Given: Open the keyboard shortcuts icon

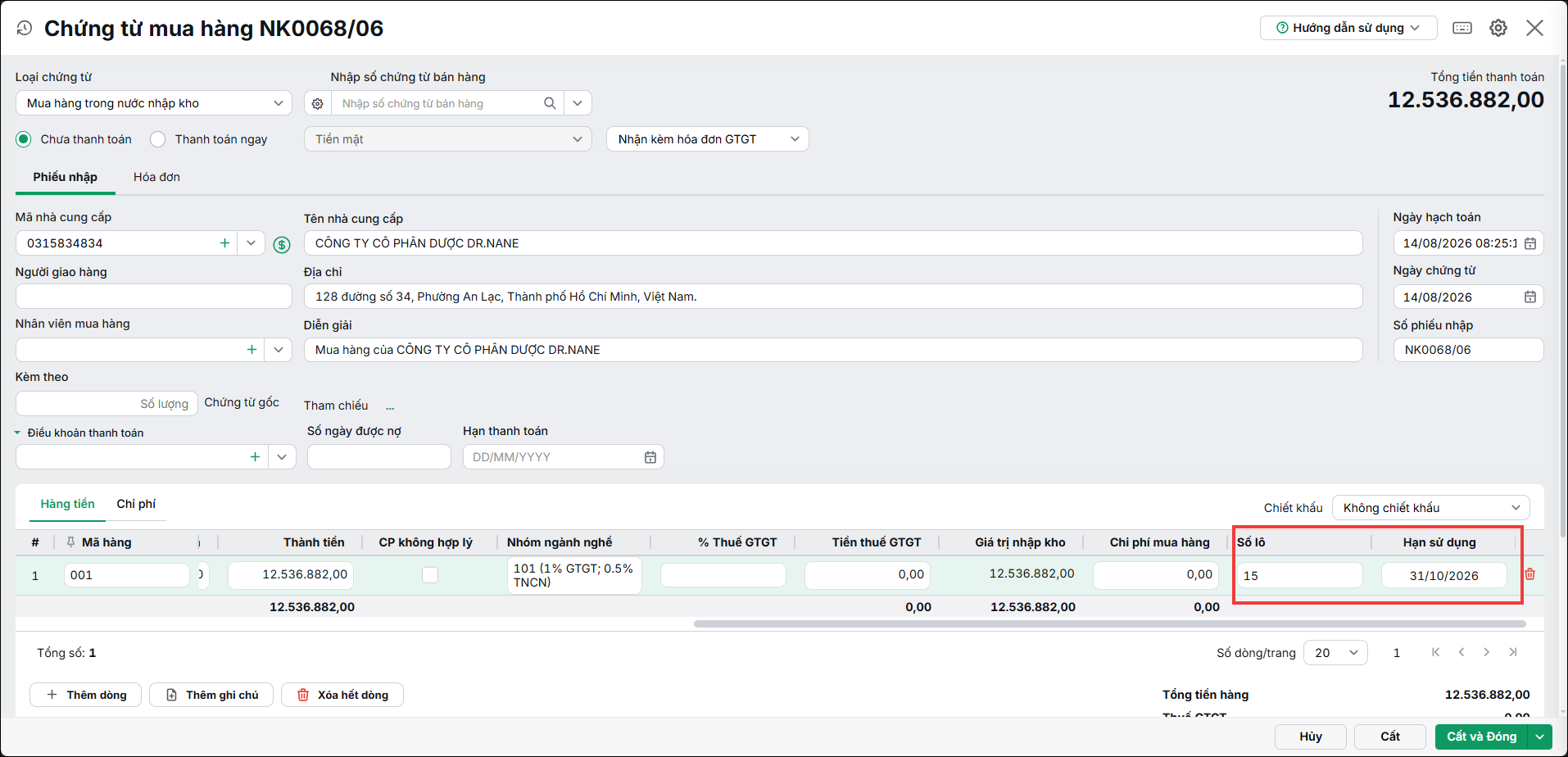Looking at the screenshot, I should point(1462,28).
